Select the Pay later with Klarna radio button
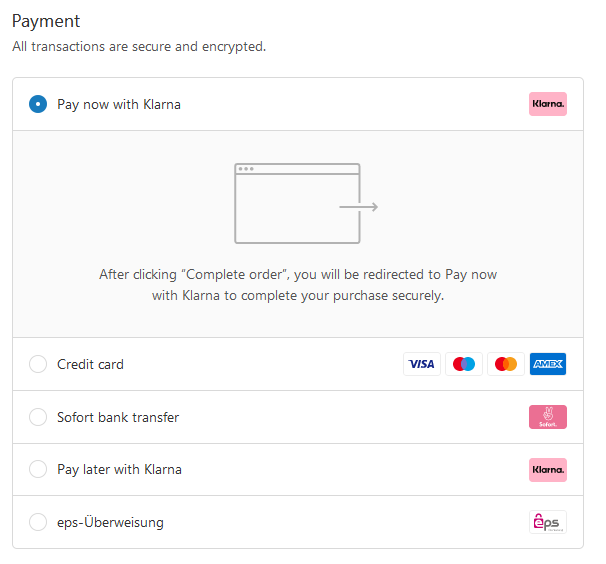 [x=38, y=469]
